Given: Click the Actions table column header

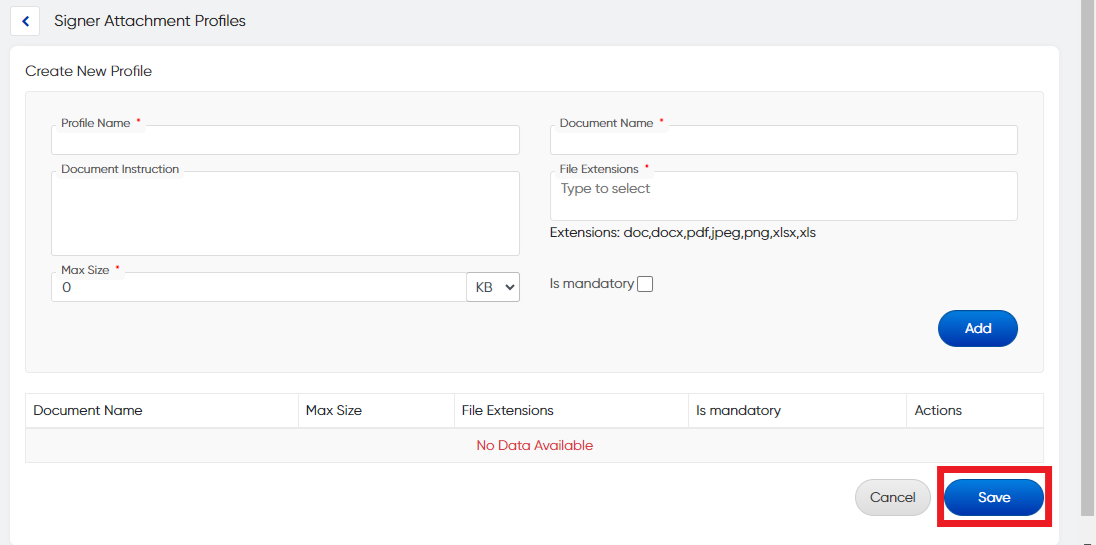Looking at the screenshot, I should 938,410.
